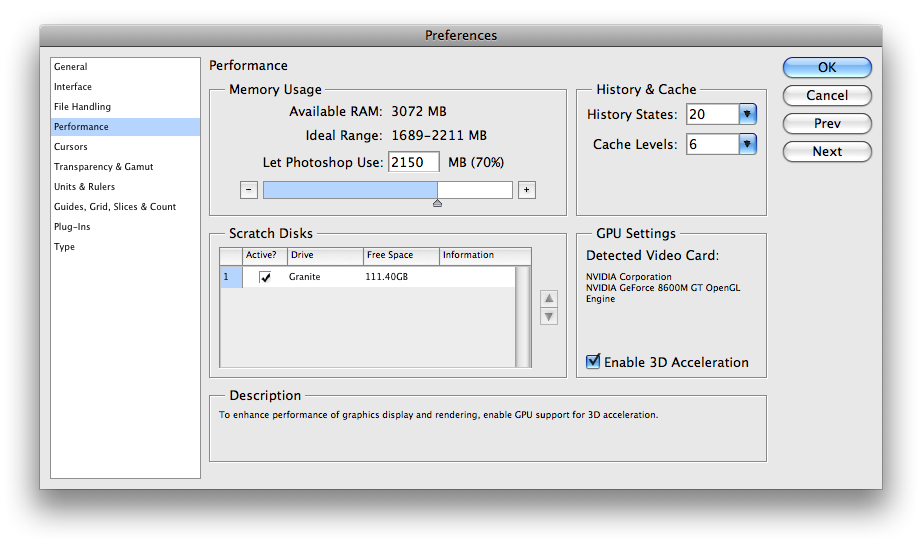
Task: Open Guides, Grid, Slices & Count settings
Action: pyautogui.click(x=114, y=207)
